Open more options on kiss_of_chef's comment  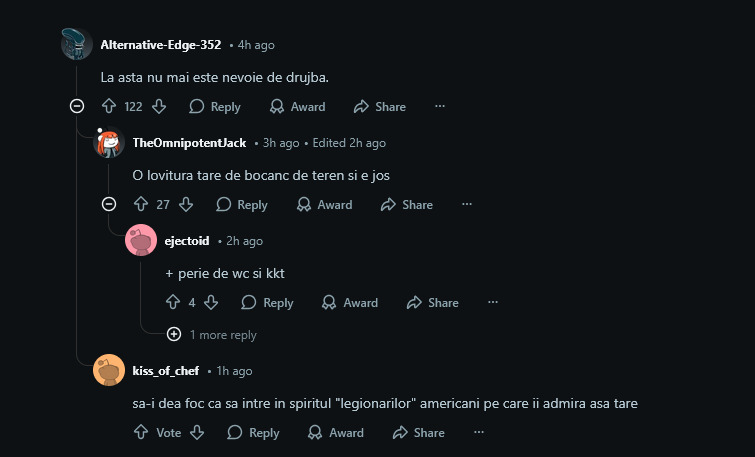click(x=478, y=432)
